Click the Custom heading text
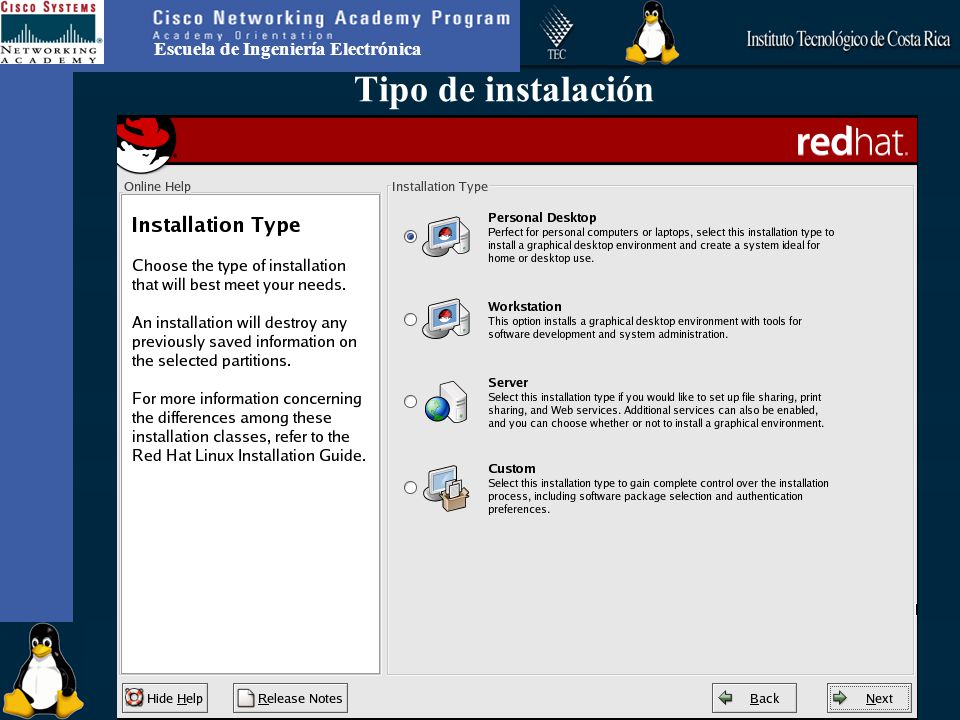Viewport: 960px width, 720px height. [x=511, y=468]
